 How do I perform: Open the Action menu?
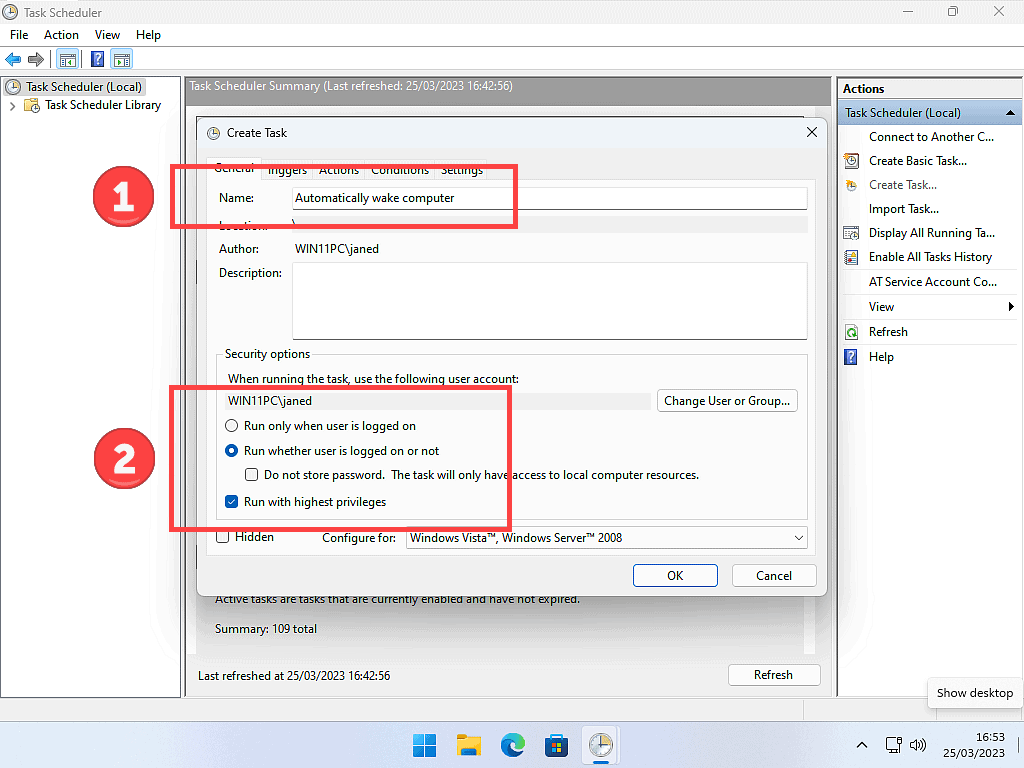coord(61,35)
